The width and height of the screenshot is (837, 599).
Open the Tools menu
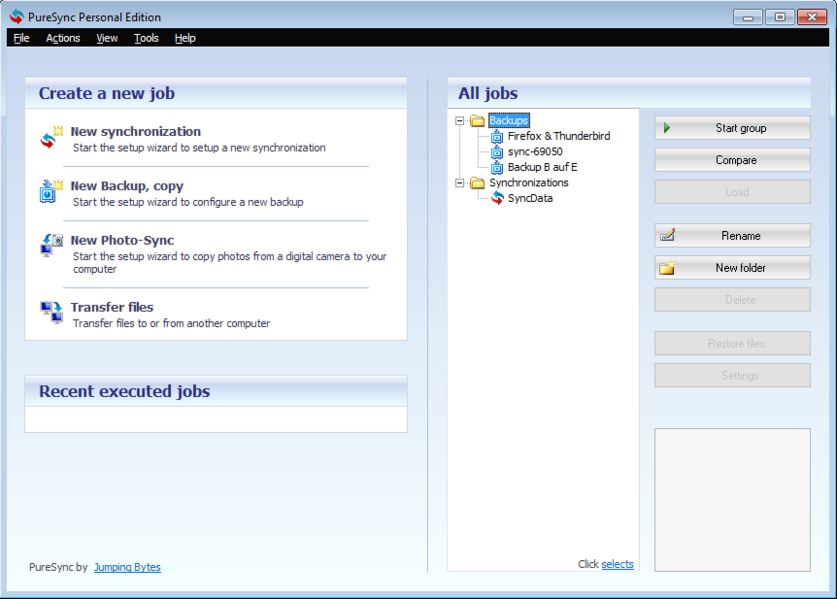[x=146, y=38]
